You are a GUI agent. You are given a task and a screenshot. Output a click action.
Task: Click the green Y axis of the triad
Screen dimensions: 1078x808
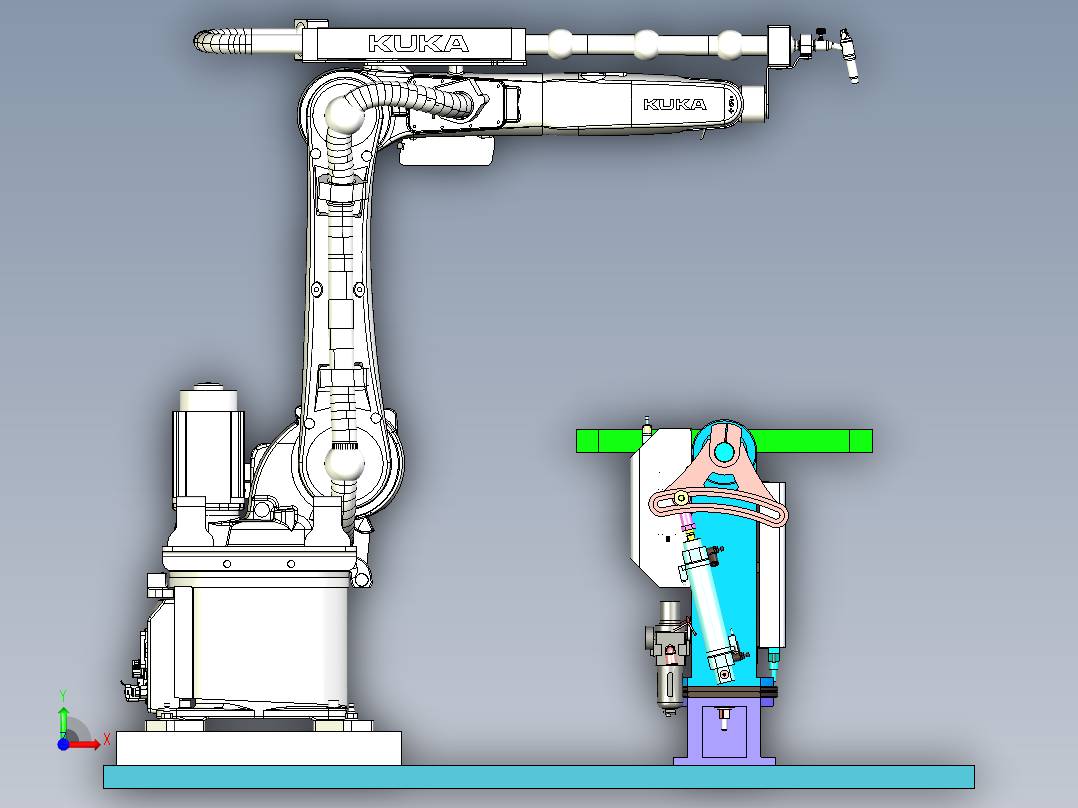pos(63,721)
